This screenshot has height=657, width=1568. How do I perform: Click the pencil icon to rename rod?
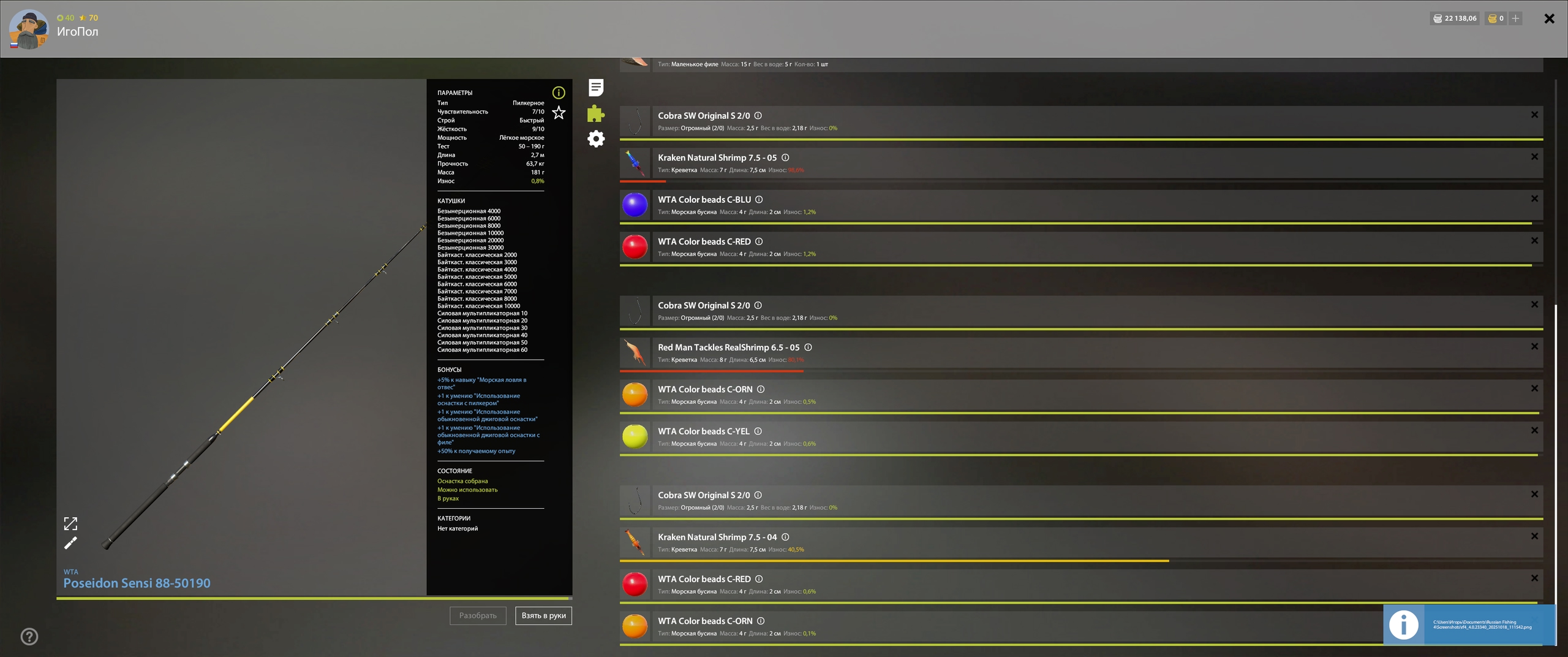click(70, 543)
